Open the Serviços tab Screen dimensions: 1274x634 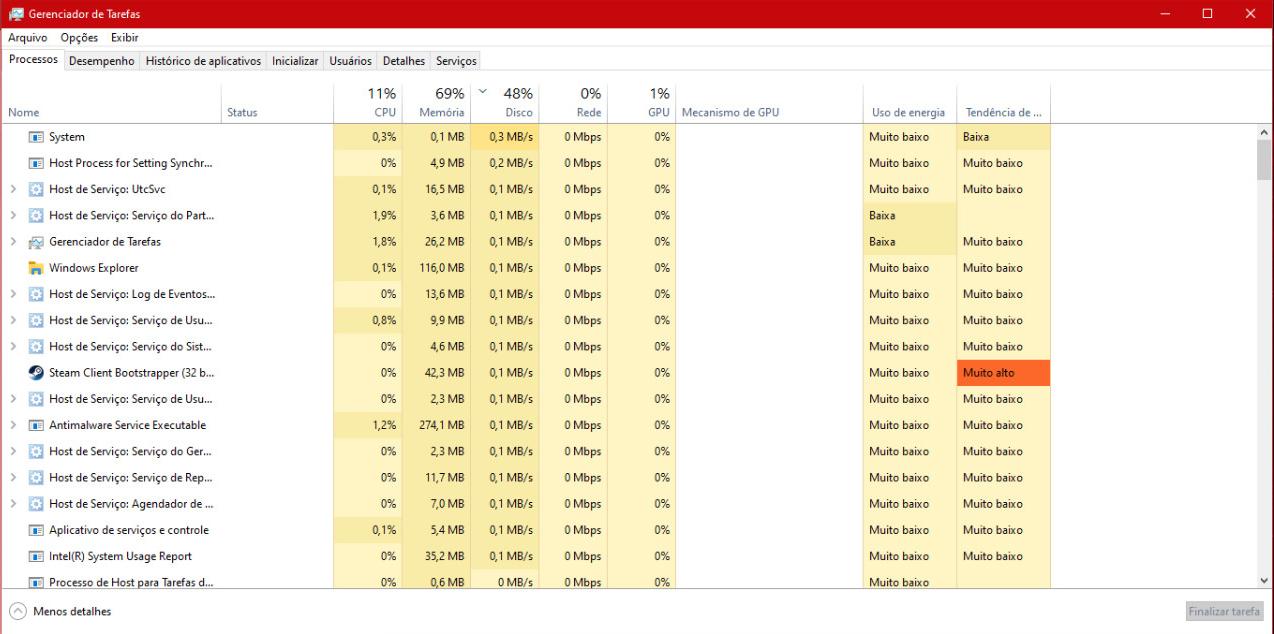pyautogui.click(x=456, y=61)
